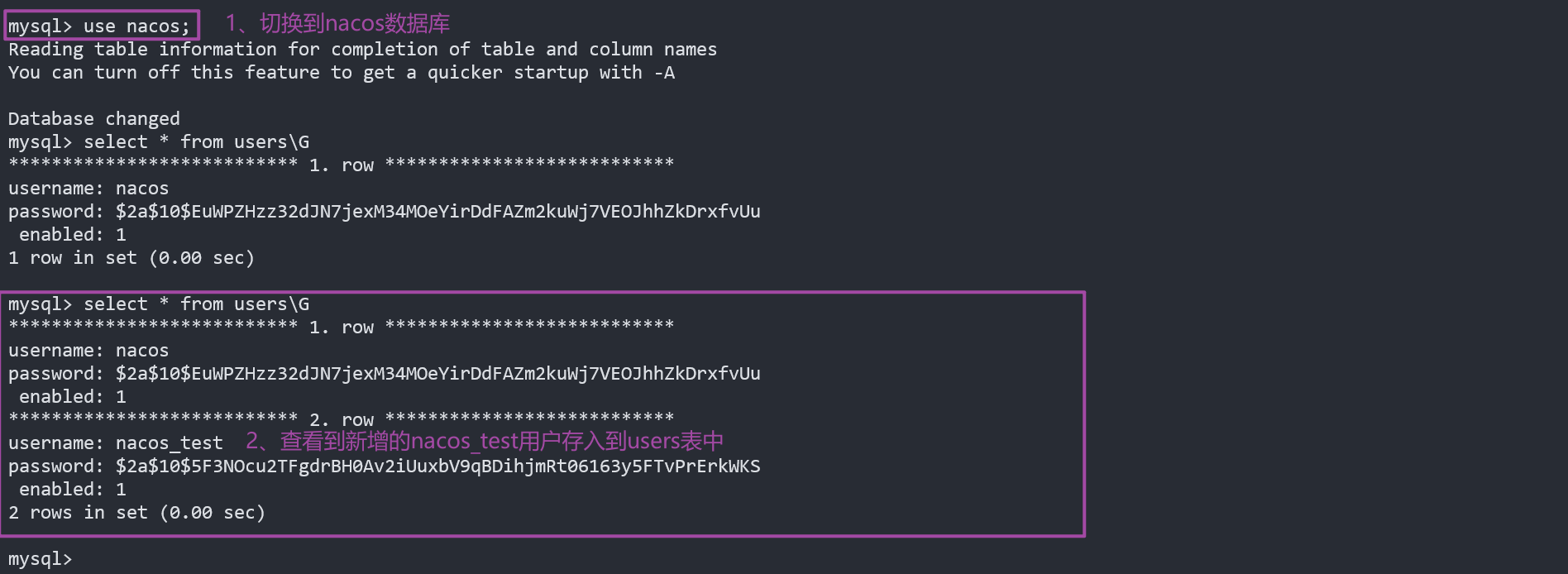This screenshot has height=574, width=1568.
Task: Click the "Reading table information" text
Action: (142, 50)
